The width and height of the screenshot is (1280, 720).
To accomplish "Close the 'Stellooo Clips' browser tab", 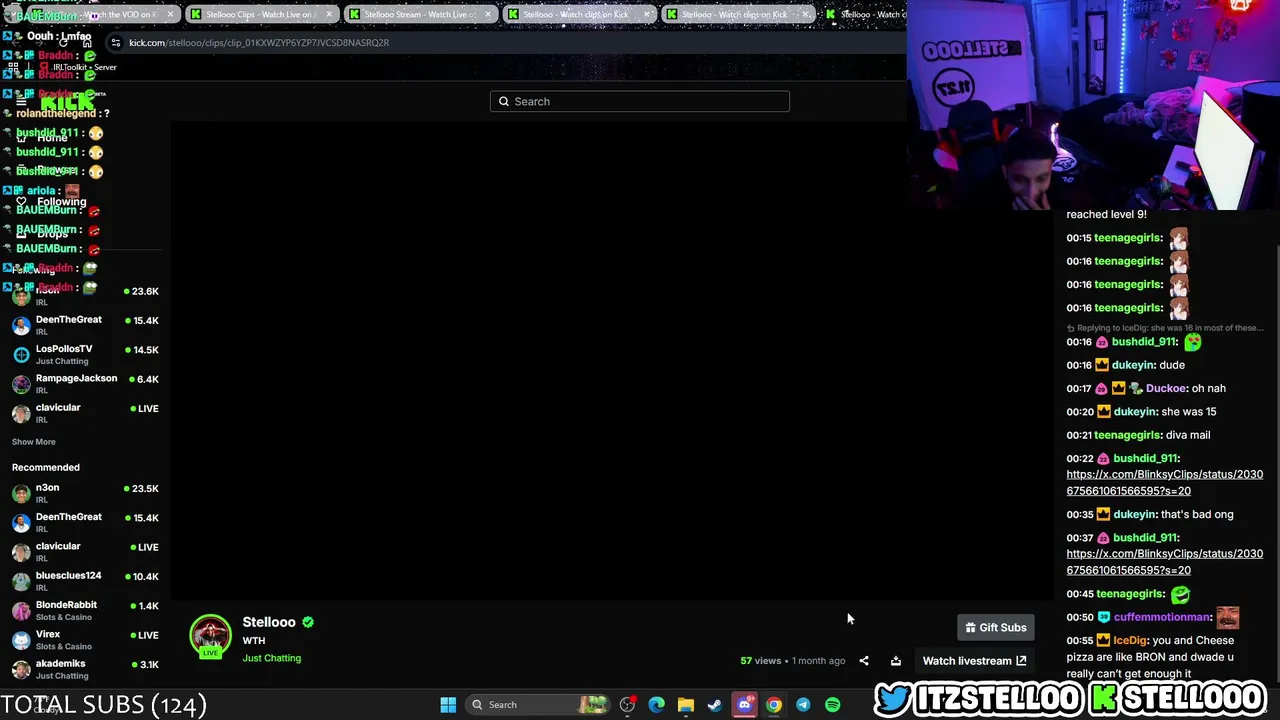I will [x=327, y=14].
